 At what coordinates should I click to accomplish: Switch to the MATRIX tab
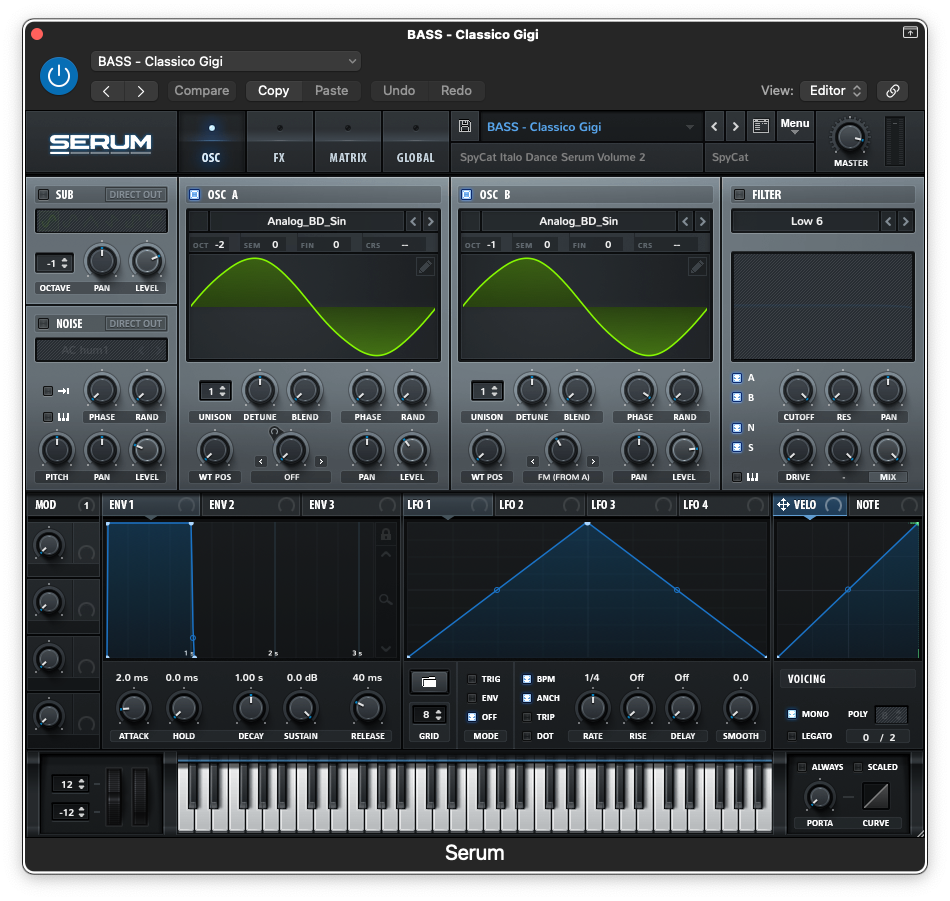click(348, 143)
